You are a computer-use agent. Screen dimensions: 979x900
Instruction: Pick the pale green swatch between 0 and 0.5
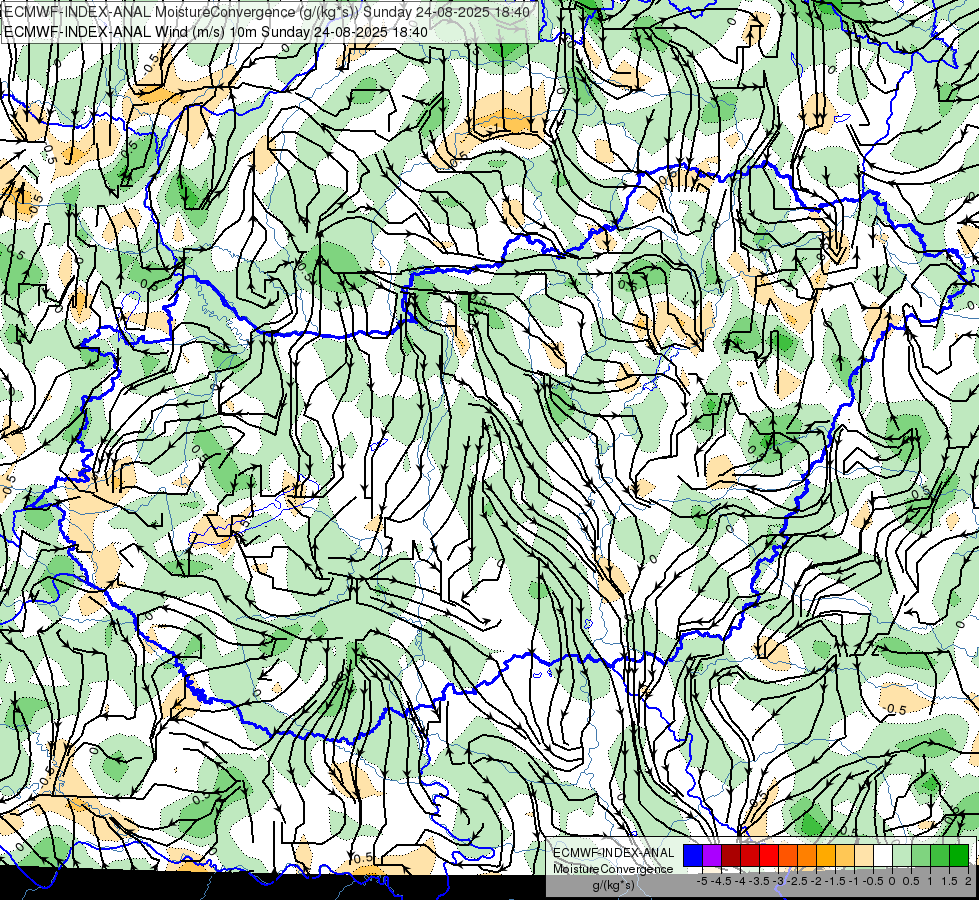point(902,855)
